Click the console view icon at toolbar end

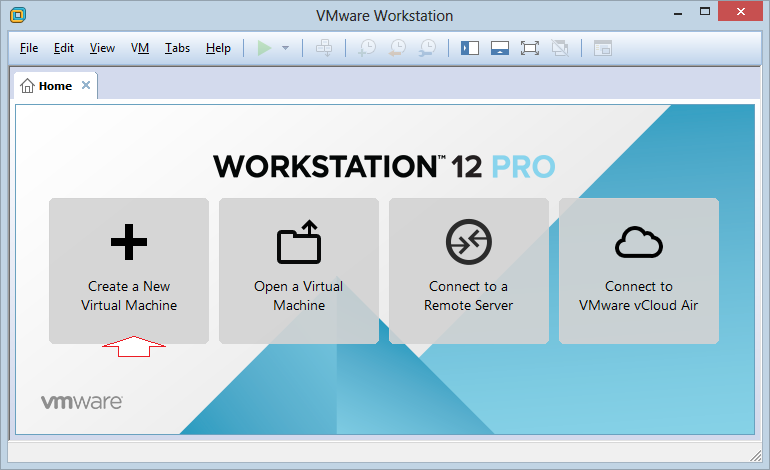pos(603,48)
